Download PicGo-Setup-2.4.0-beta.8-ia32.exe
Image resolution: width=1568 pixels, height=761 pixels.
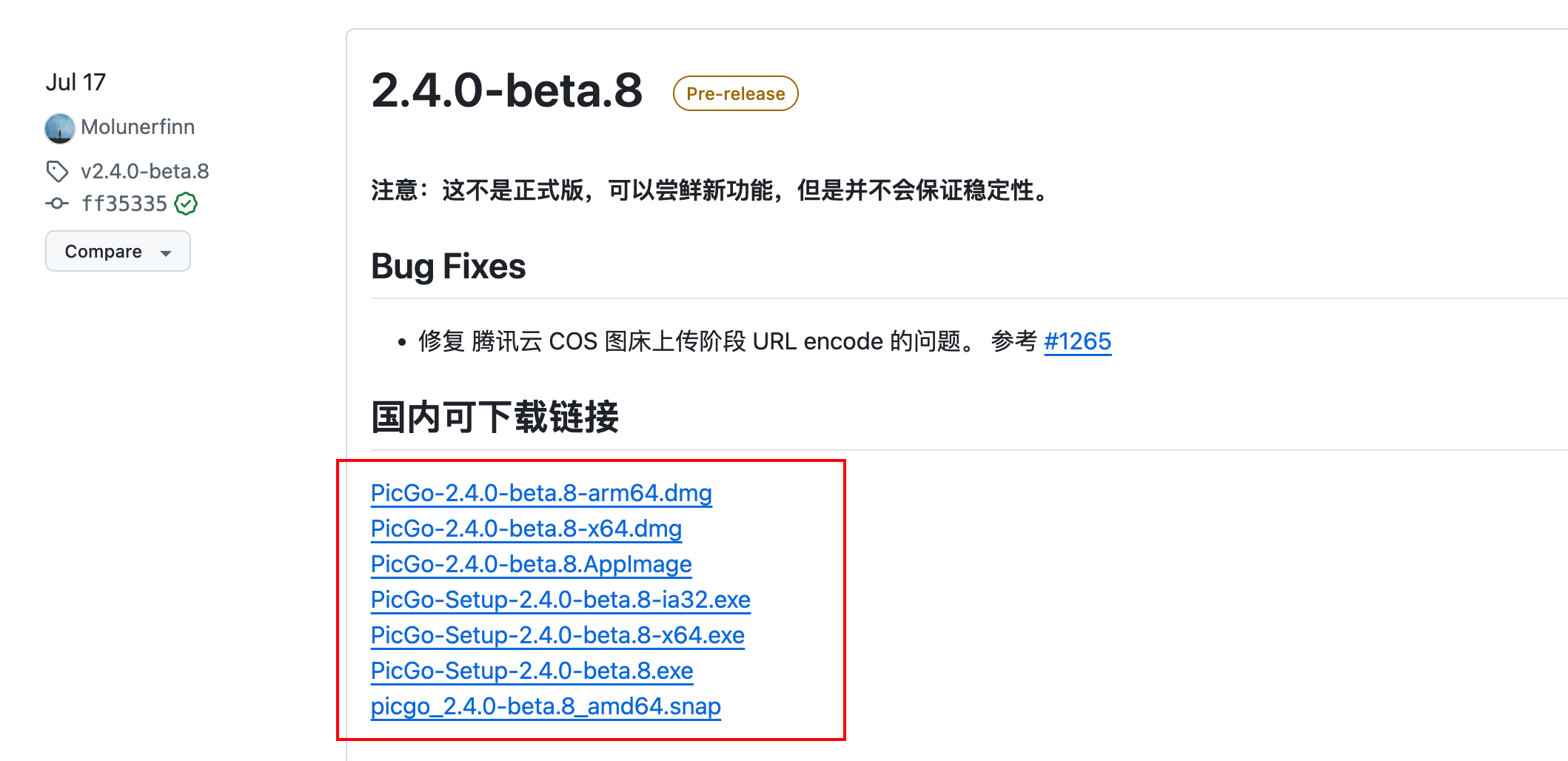[560, 600]
